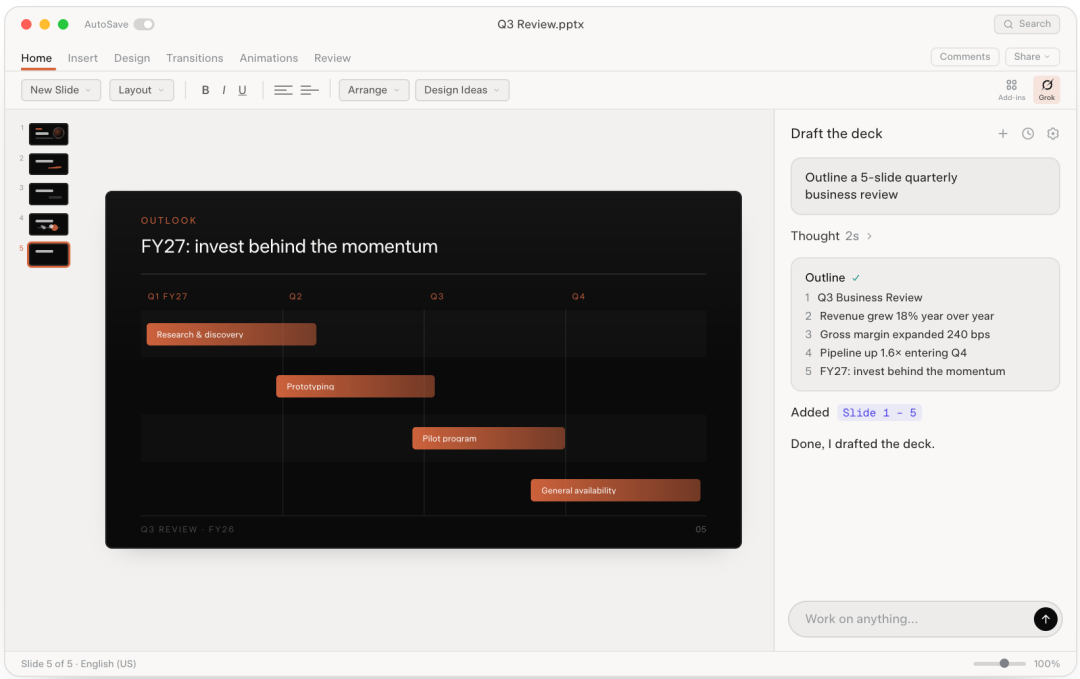Screen dimensions: 1080x679
Task: Expand the Design Ideas dropdown
Action: tap(461, 90)
